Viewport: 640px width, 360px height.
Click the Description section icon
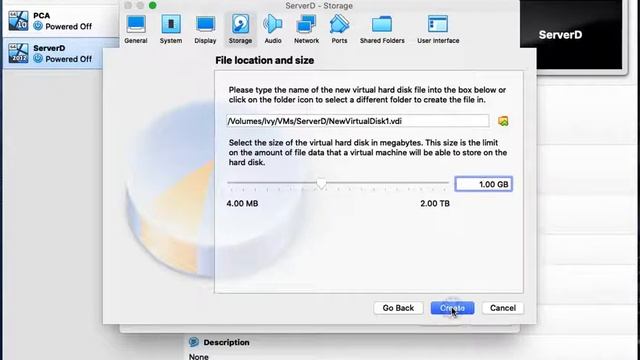194,342
